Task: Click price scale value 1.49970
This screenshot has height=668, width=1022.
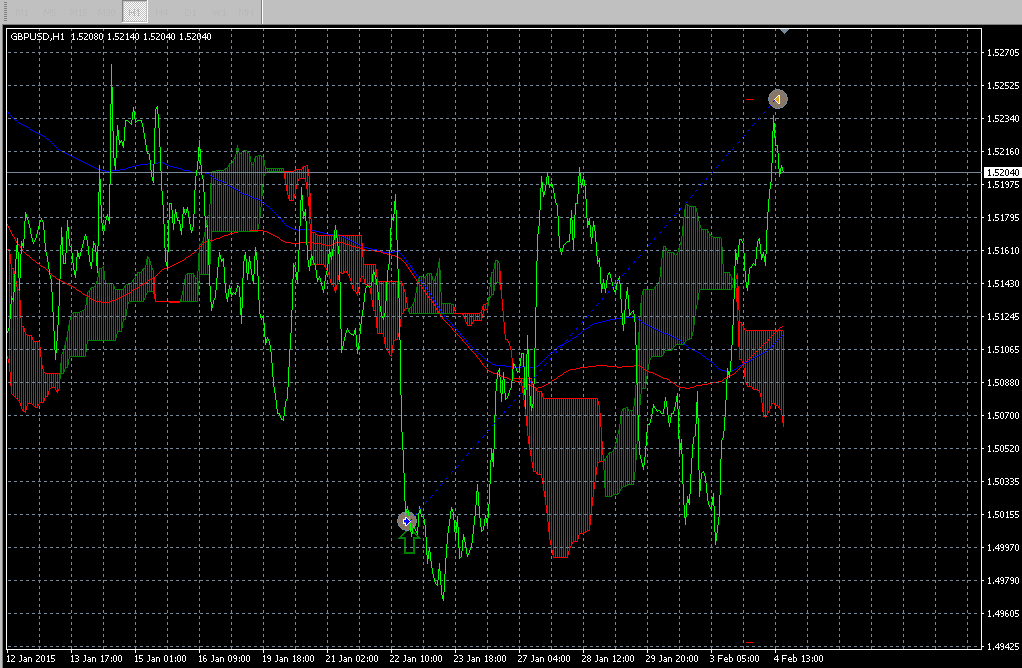Action: click(x=1002, y=548)
